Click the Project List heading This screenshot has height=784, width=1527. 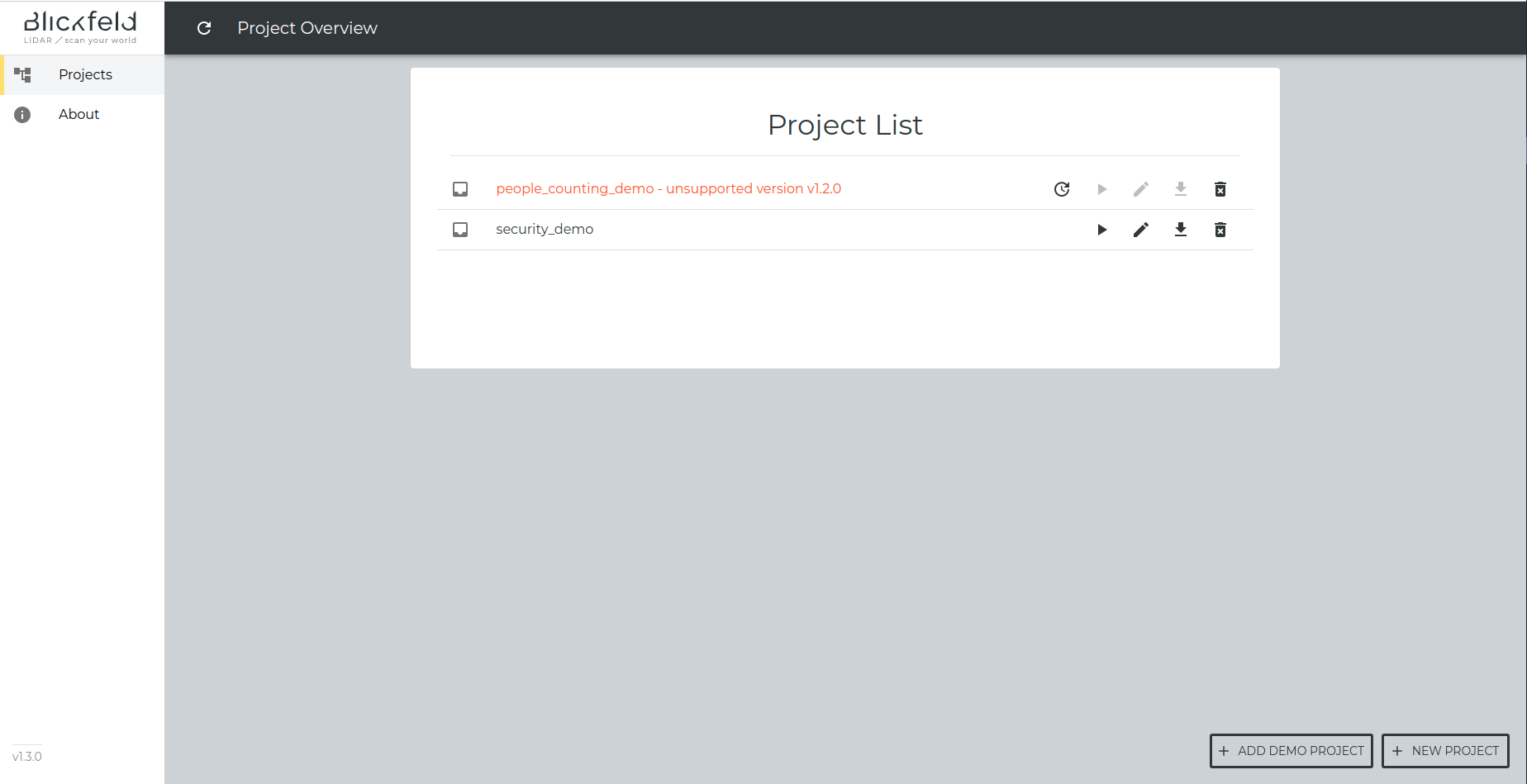click(844, 125)
